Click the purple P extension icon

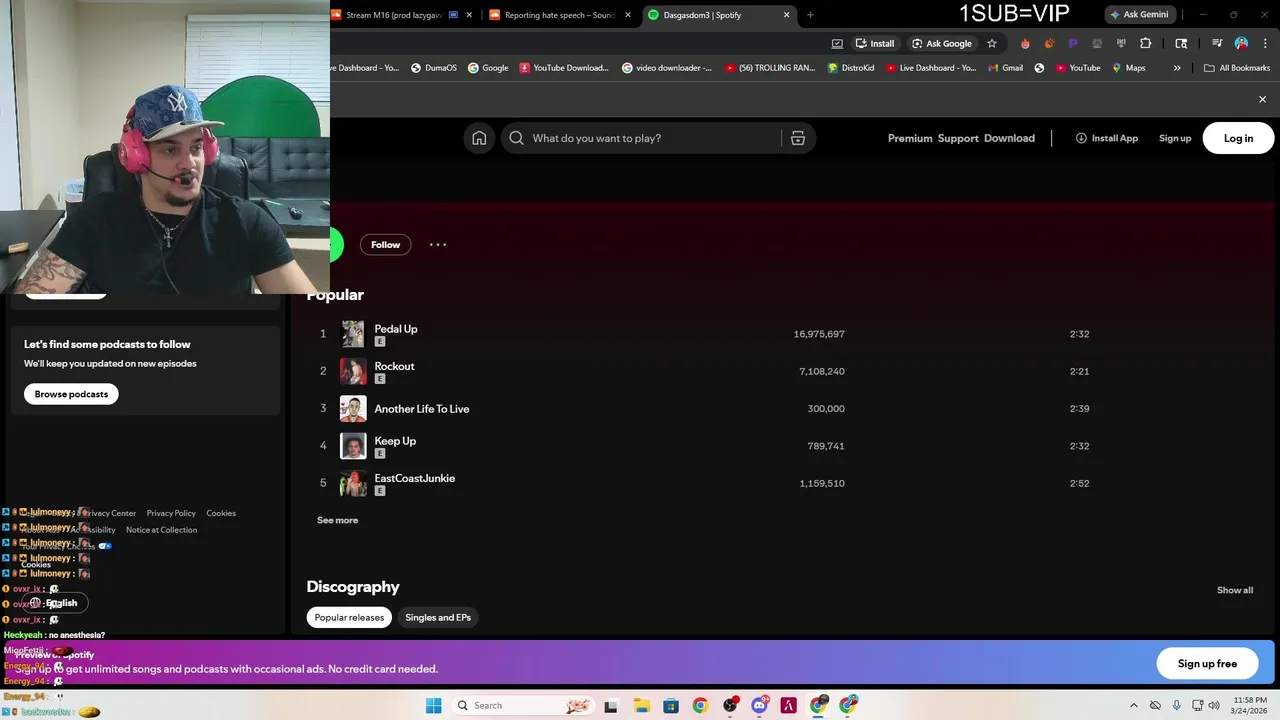(1073, 43)
